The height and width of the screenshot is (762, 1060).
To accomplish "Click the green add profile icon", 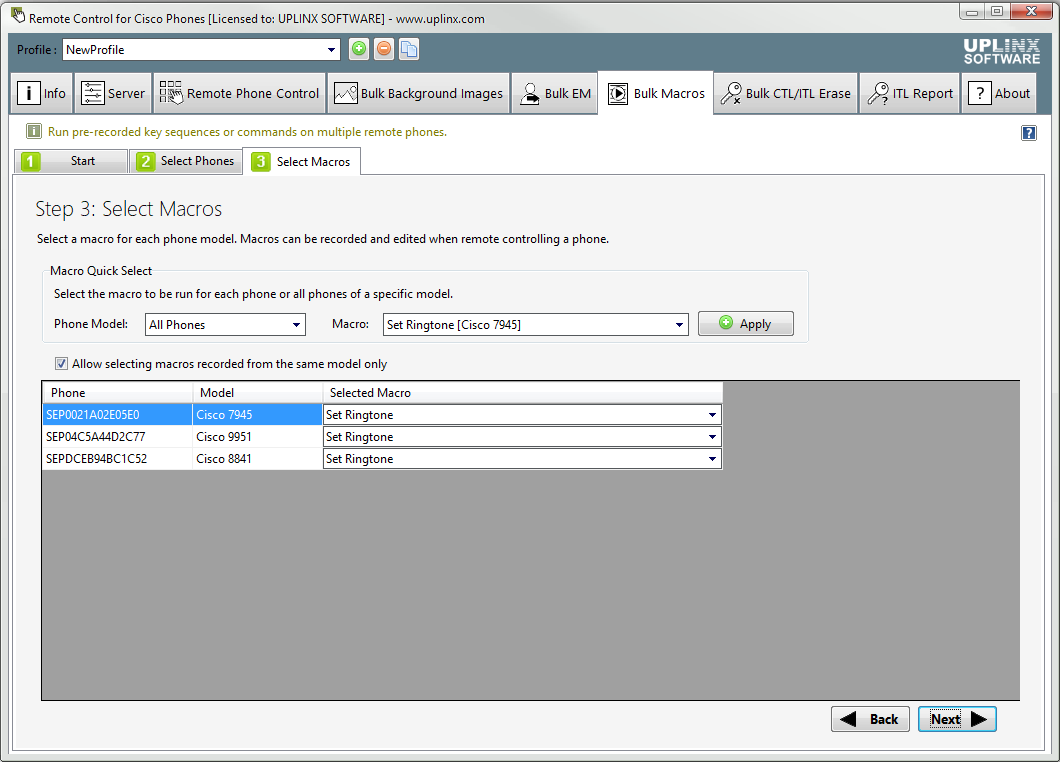I will 359,49.
